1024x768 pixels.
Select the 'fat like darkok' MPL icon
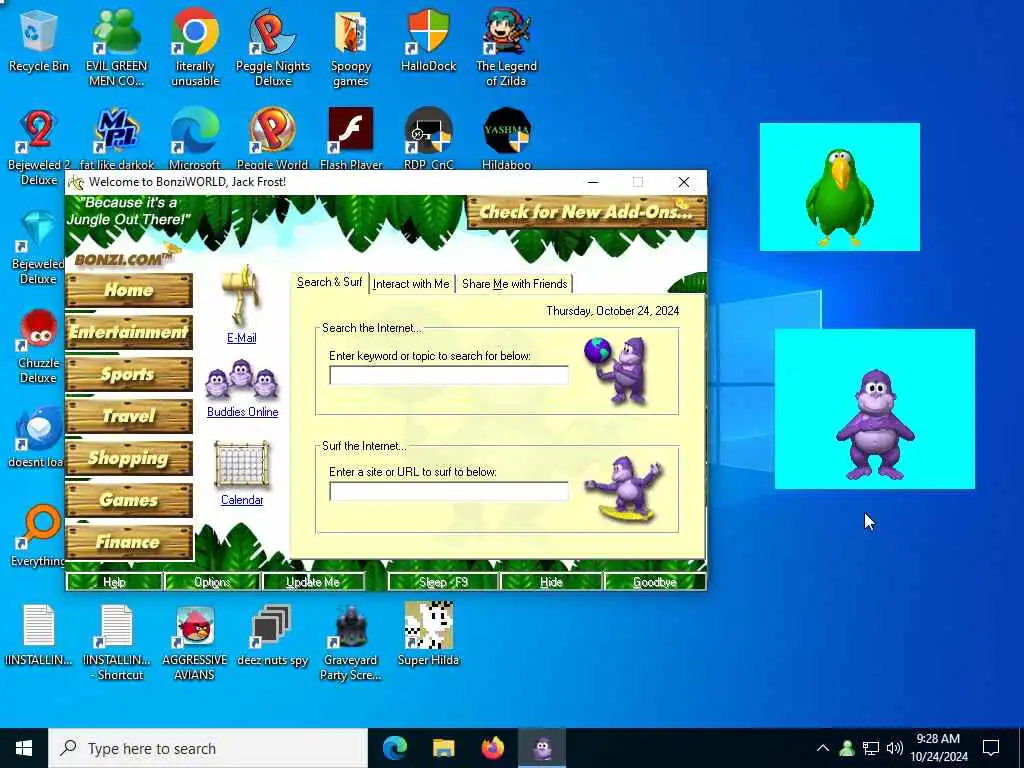tap(117, 138)
